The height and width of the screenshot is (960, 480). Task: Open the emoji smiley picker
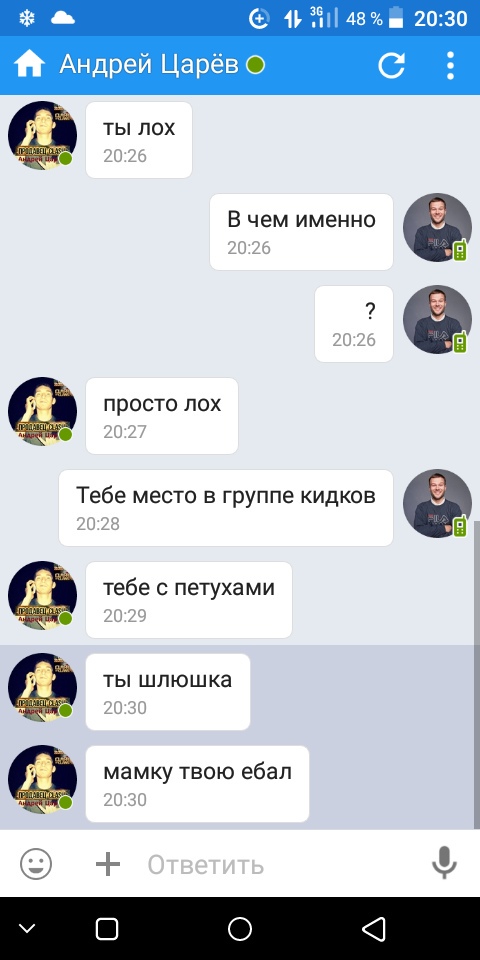[x=36, y=864]
